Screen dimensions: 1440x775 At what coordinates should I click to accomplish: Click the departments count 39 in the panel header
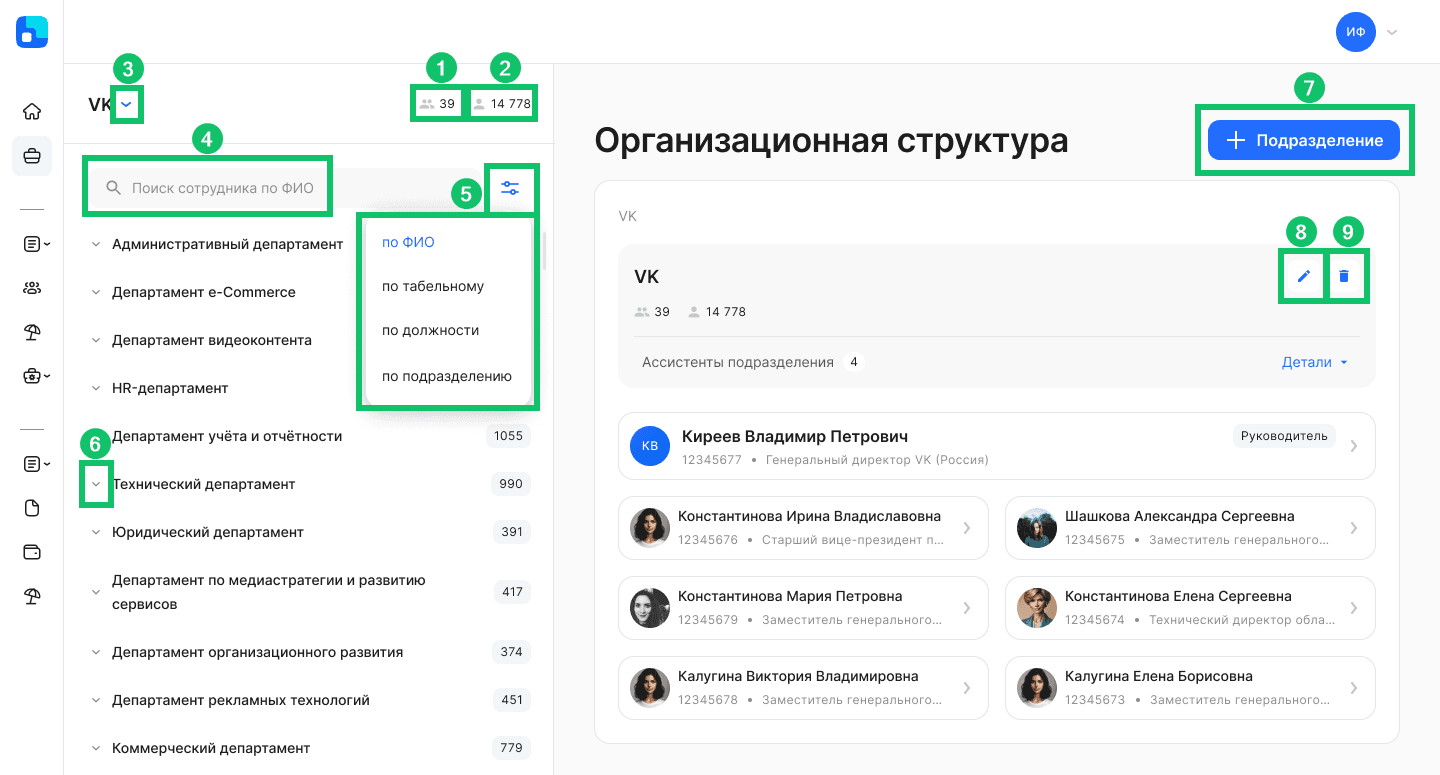(438, 104)
